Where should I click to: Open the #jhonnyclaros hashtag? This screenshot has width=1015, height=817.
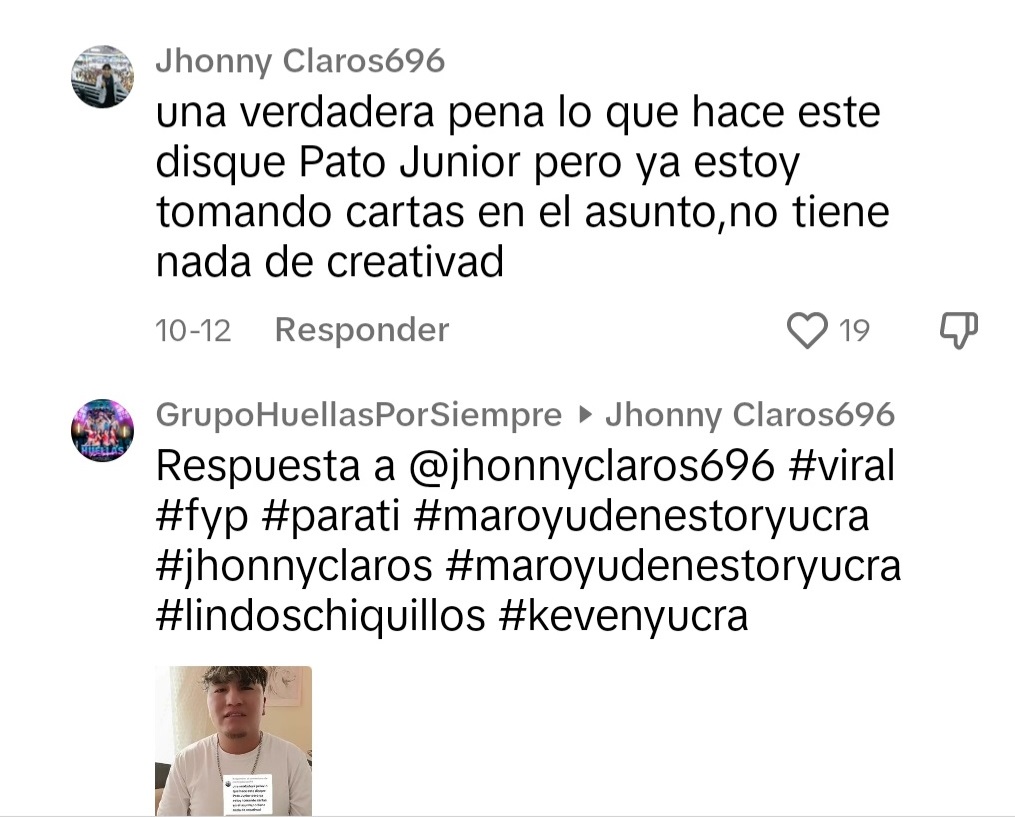(x=294, y=566)
